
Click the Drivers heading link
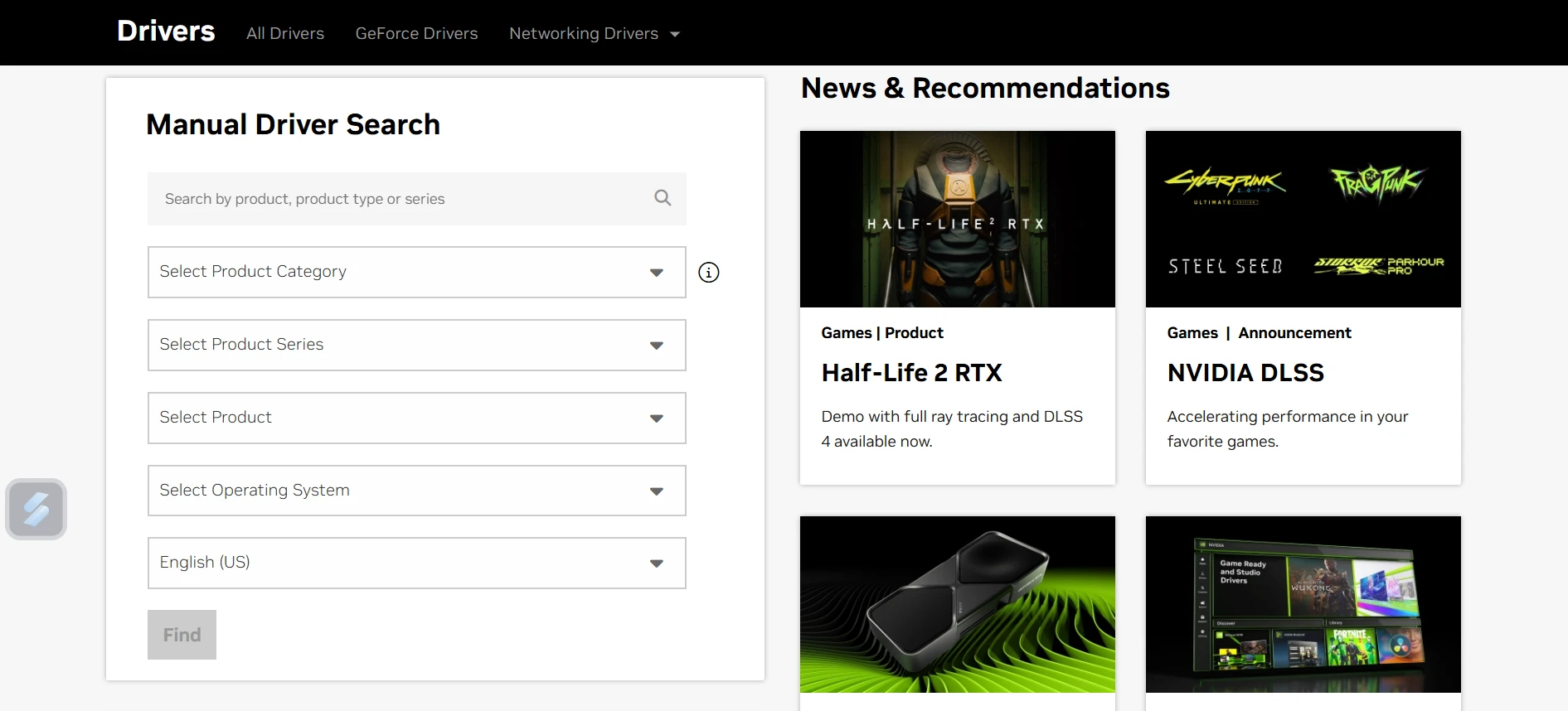tap(166, 31)
